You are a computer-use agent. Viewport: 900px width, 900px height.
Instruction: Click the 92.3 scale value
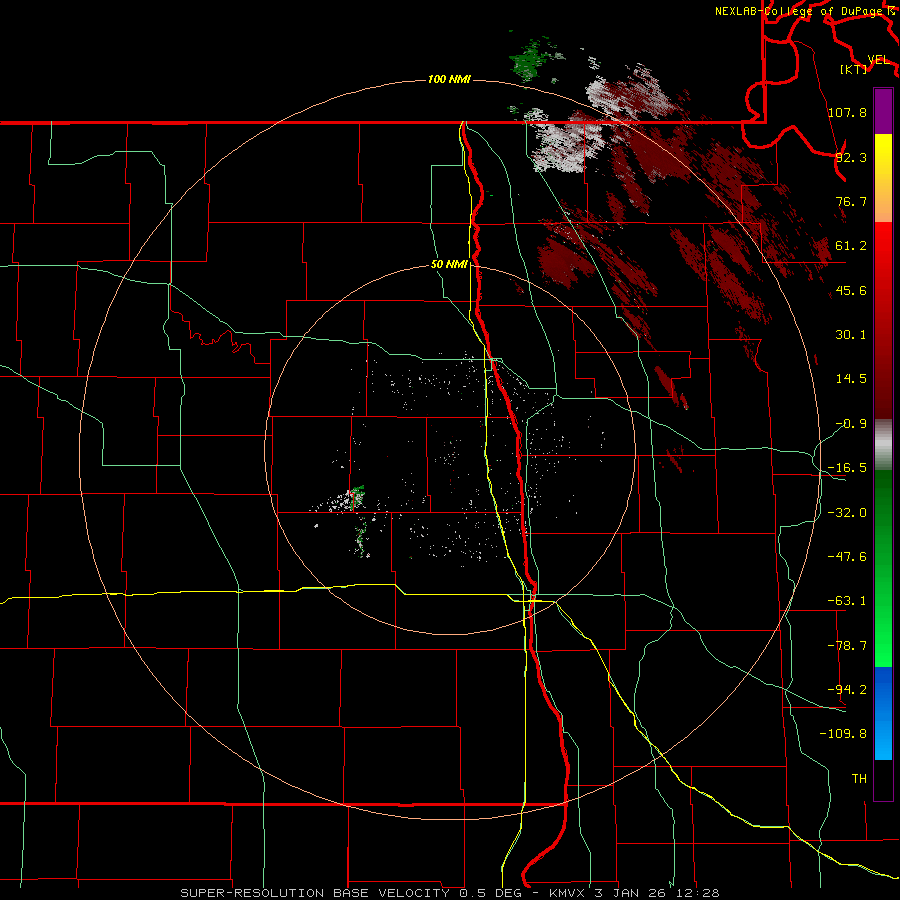click(851, 157)
